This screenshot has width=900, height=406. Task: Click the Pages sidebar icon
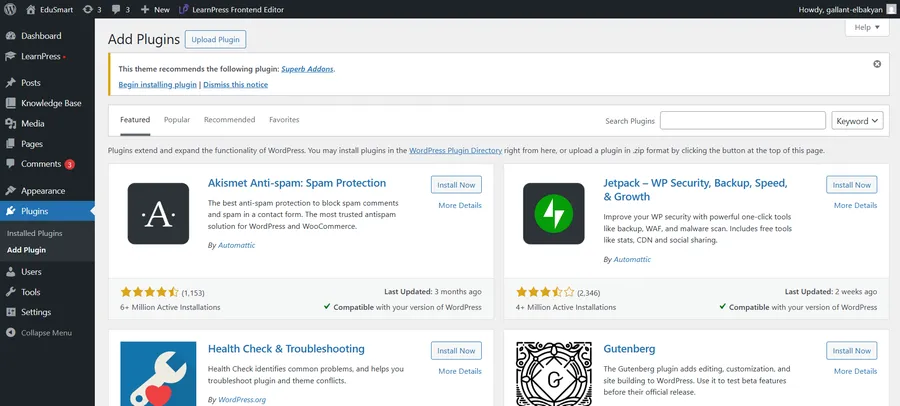tap(10, 144)
